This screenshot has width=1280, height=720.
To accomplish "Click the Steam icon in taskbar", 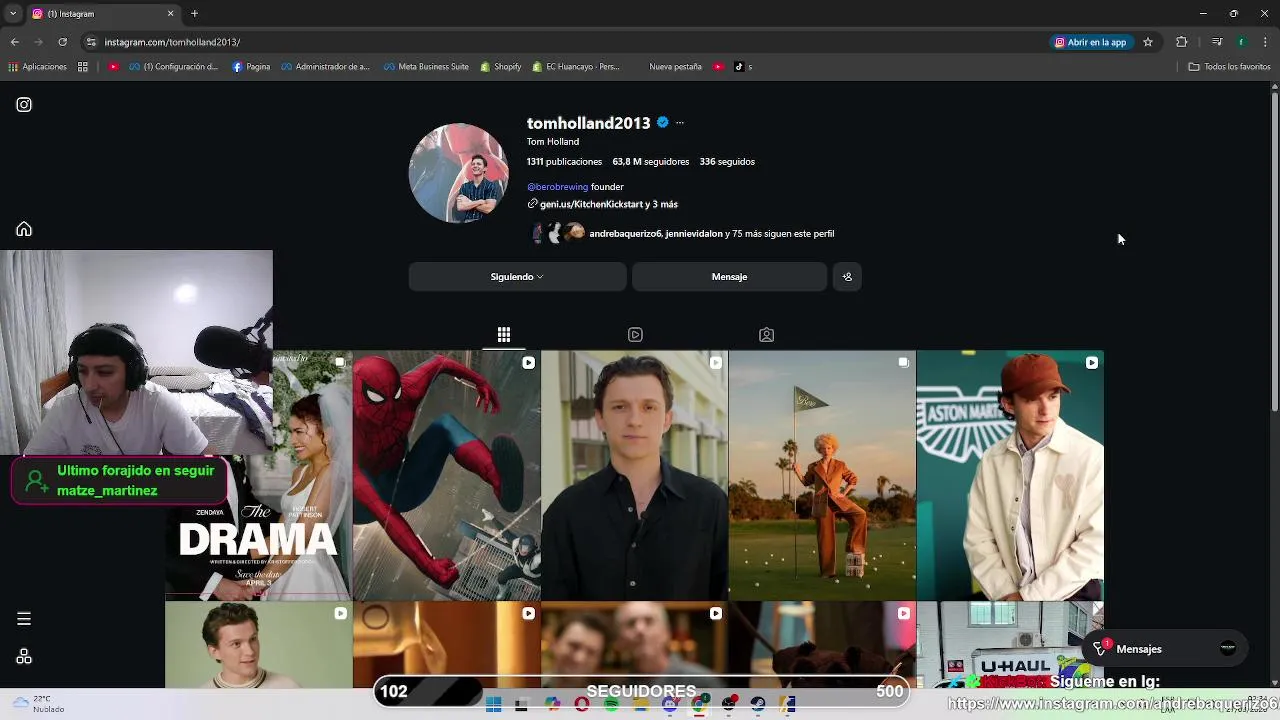I will [758, 704].
